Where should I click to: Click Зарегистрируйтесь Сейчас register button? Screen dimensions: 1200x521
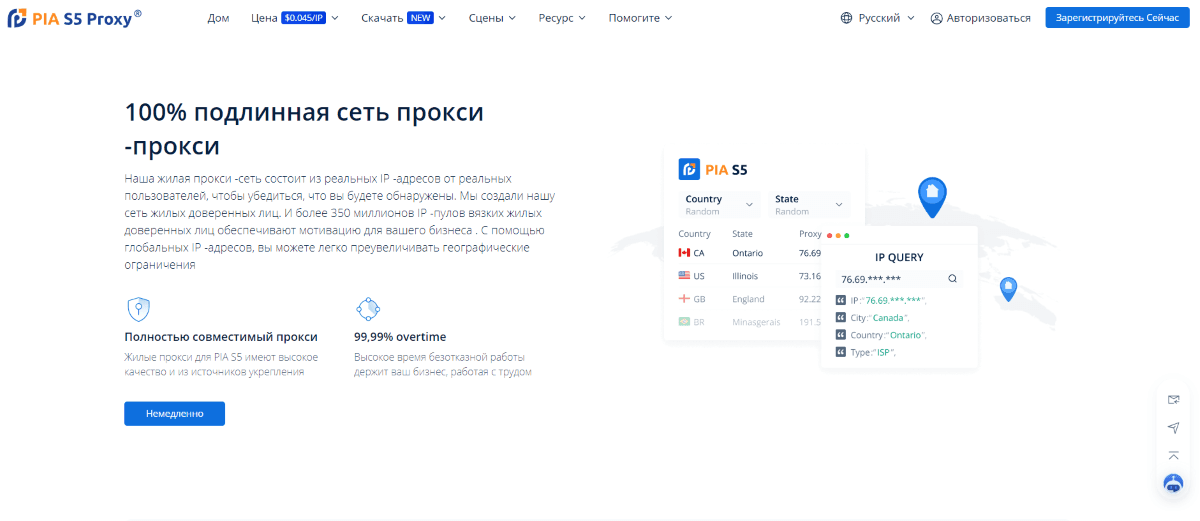coord(1117,18)
